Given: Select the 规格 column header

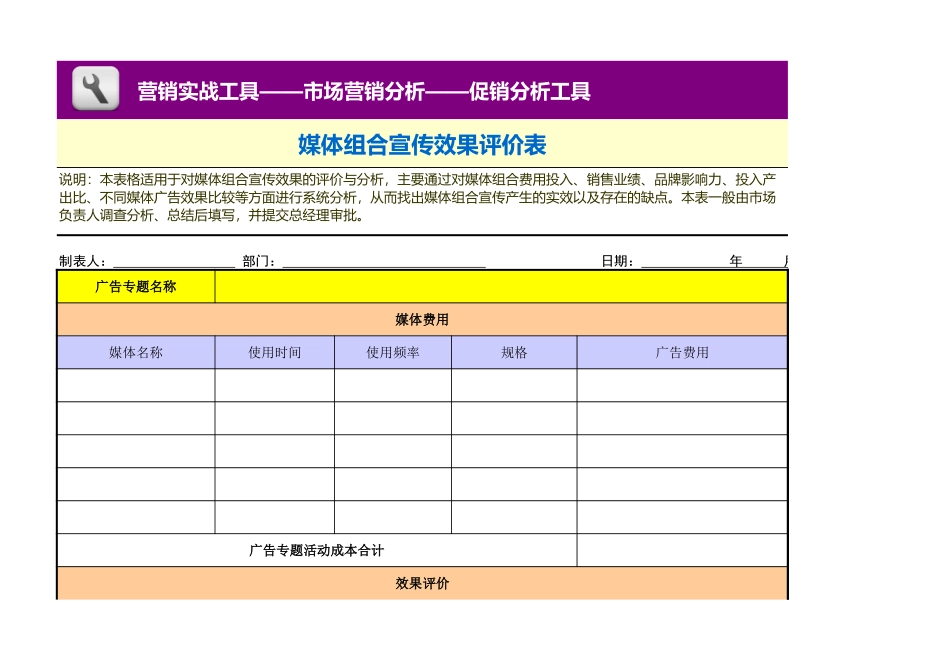Looking at the screenshot, I should click(512, 351).
